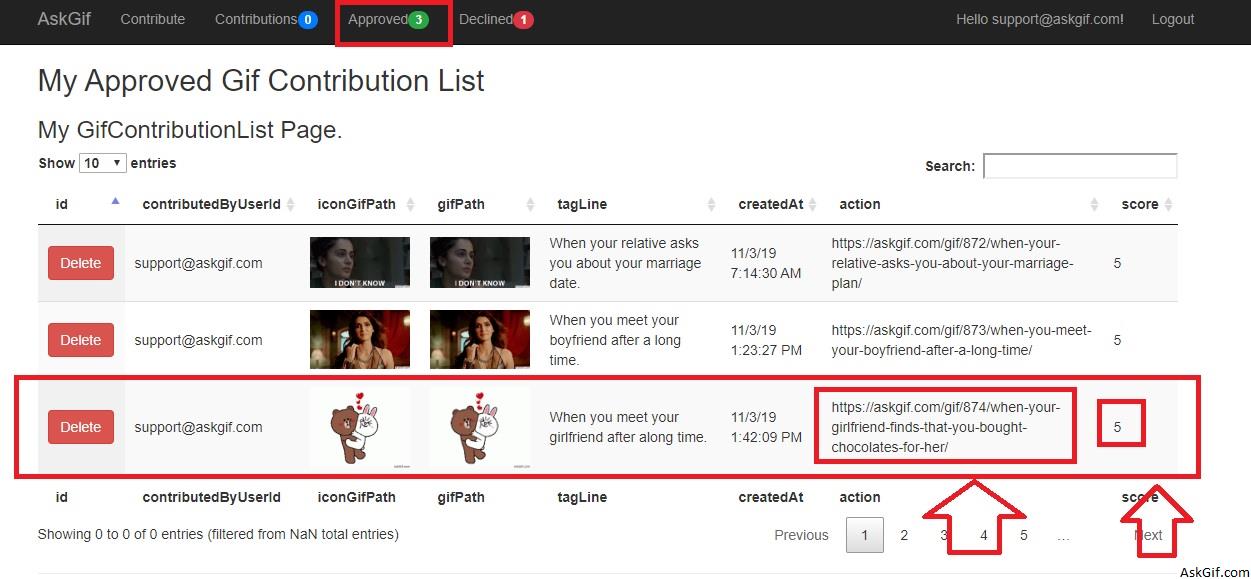Sort by createdAt column
This screenshot has height=579, width=1251.
(771, 204)
